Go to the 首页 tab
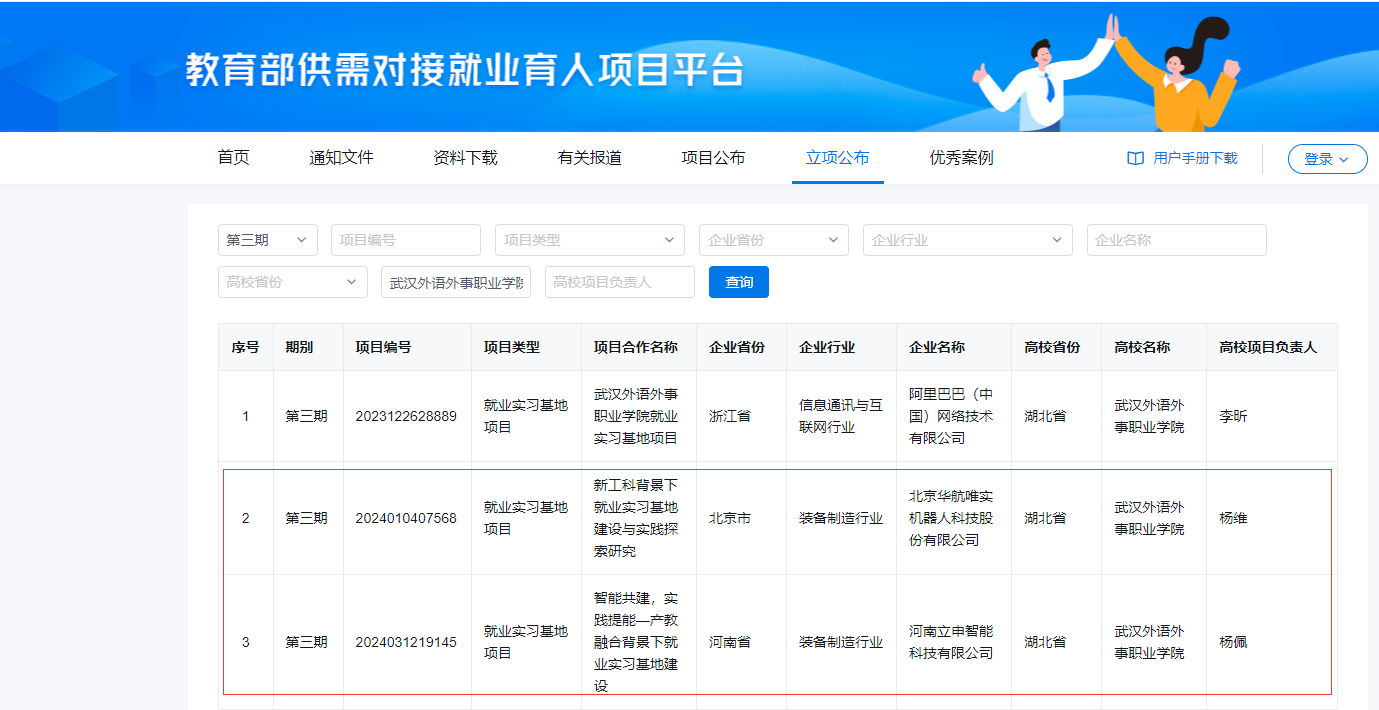The height and width of the screenshot is (710, 1379). (x=234, y=158)
